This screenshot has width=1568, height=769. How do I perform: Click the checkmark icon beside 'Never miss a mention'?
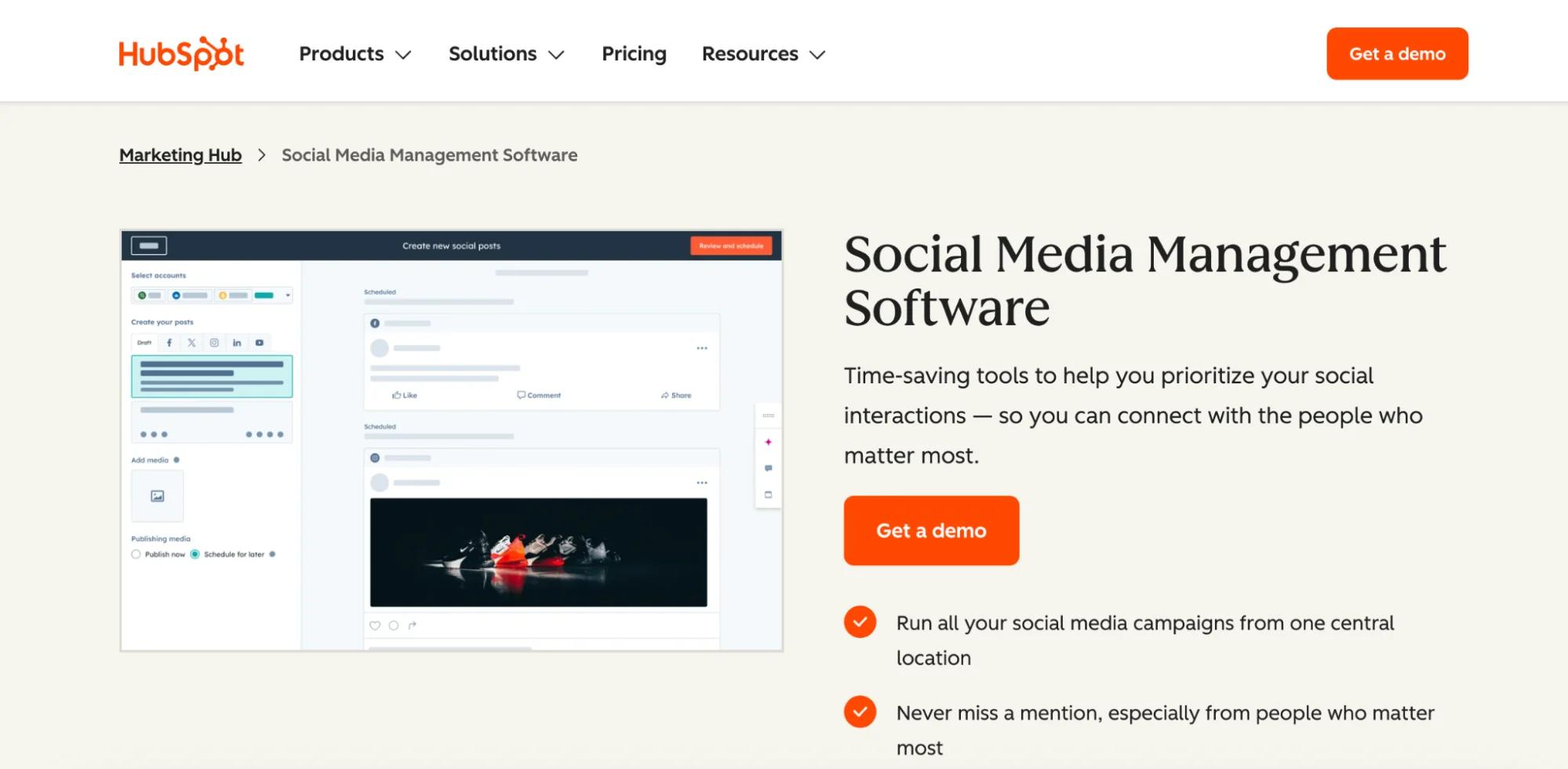(x=860, y=712)
